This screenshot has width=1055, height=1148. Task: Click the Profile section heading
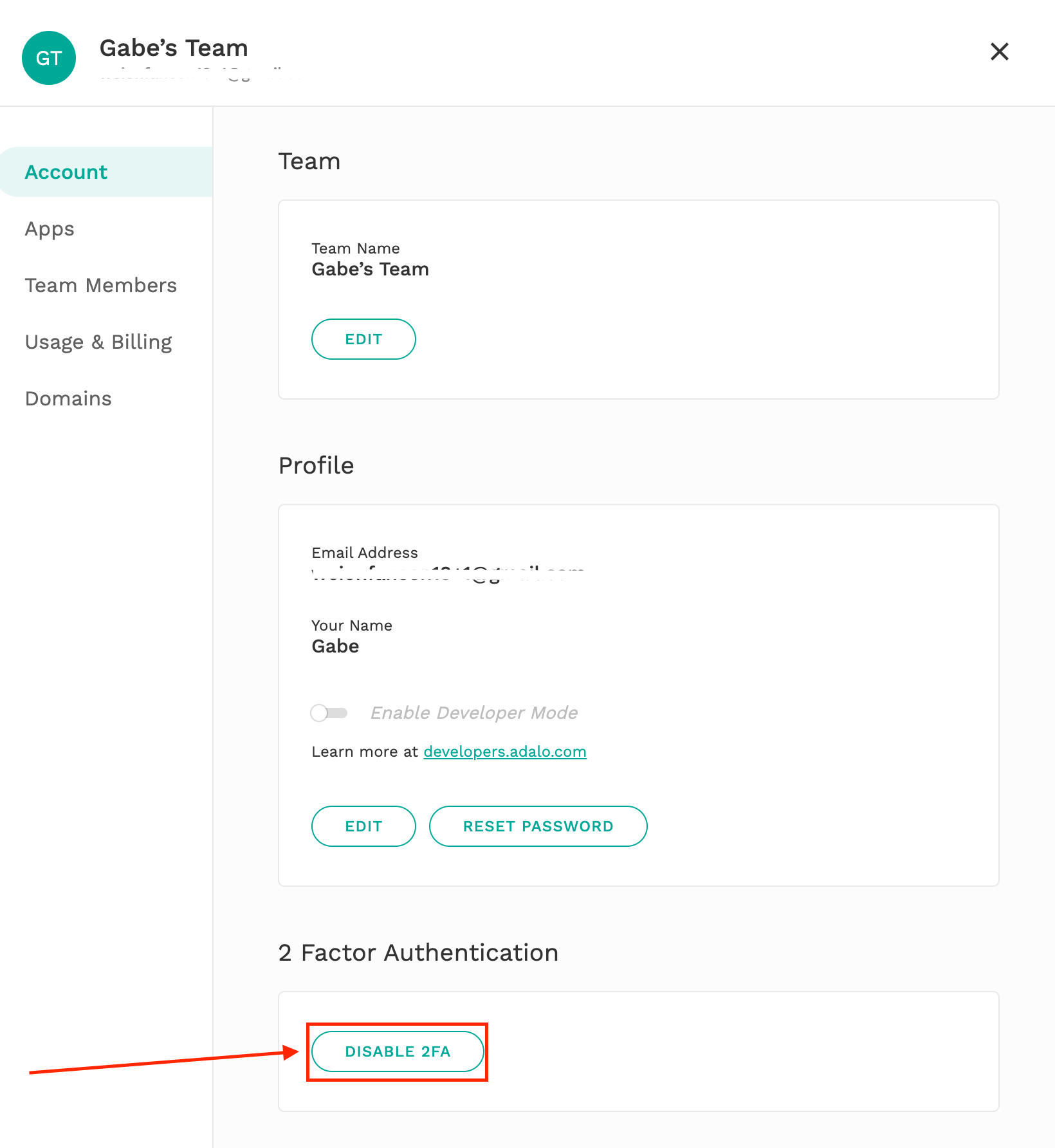[x=316, y=466]
